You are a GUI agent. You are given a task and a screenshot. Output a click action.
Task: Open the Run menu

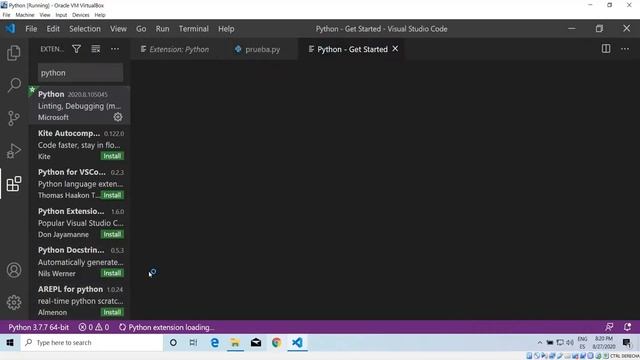[x=162, y=29]
